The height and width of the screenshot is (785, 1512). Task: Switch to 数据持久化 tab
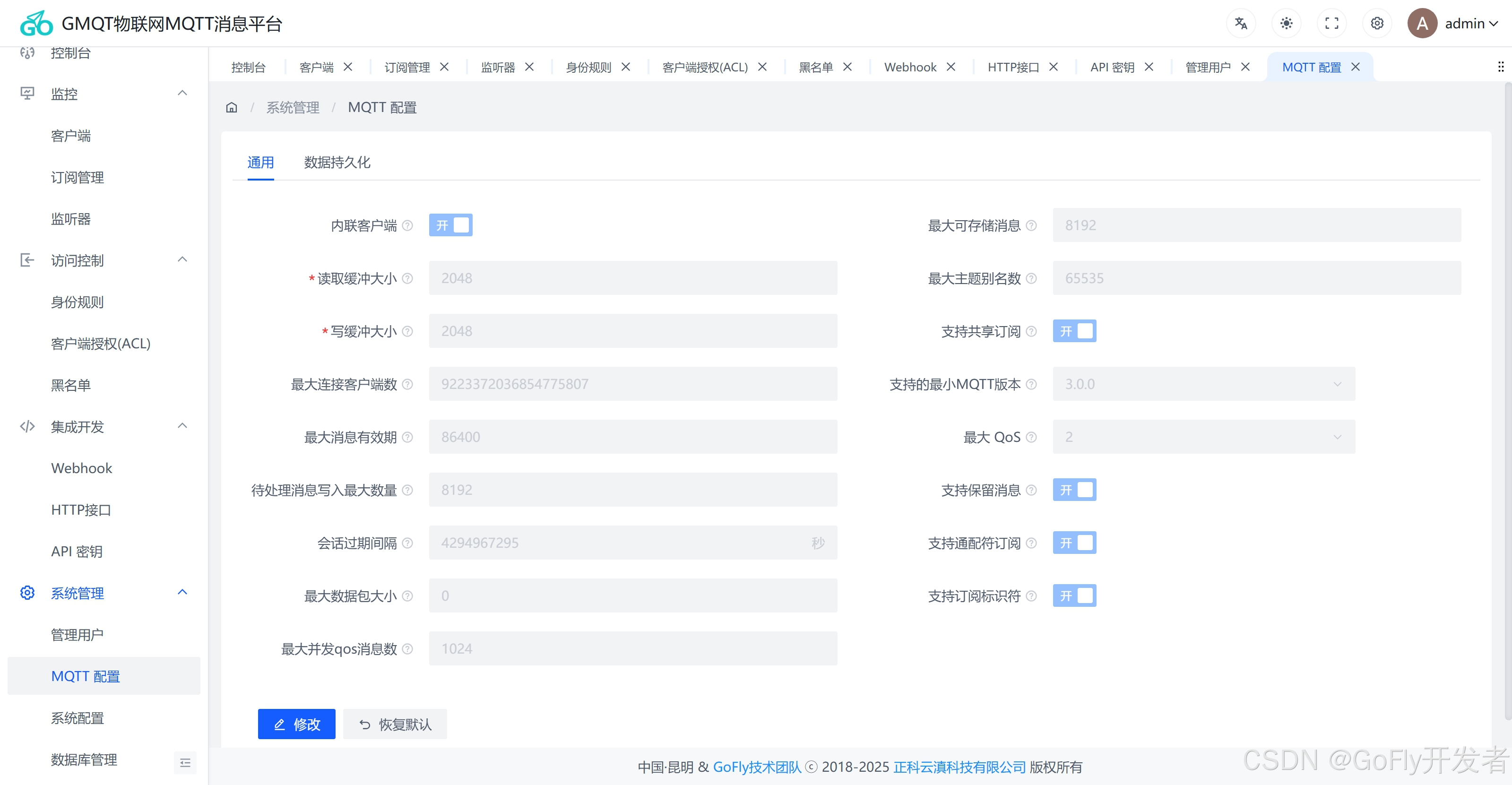pos(337,163)
